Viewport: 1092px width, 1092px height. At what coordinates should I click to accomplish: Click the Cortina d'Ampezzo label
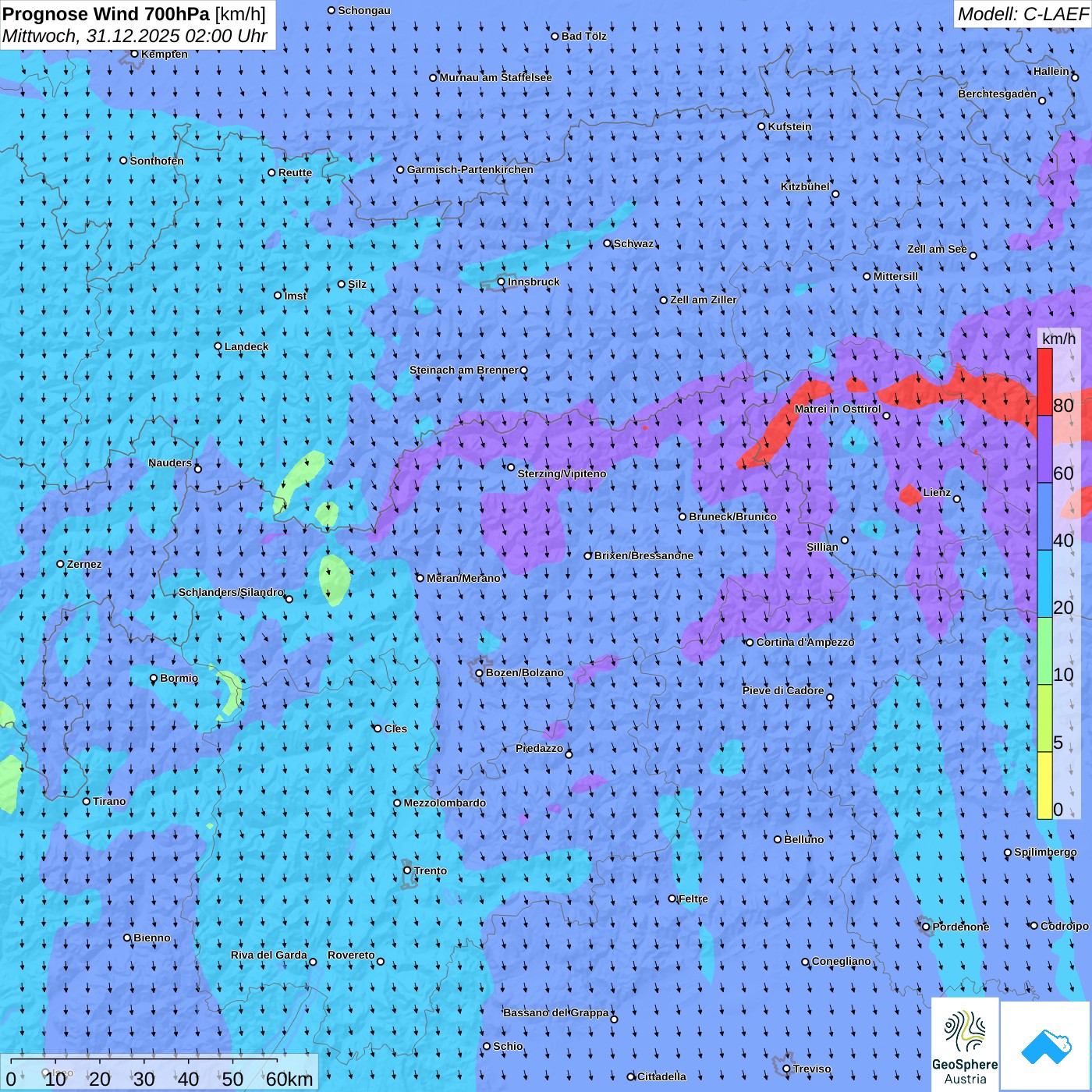pyautogui.click(x=806, y=642)
